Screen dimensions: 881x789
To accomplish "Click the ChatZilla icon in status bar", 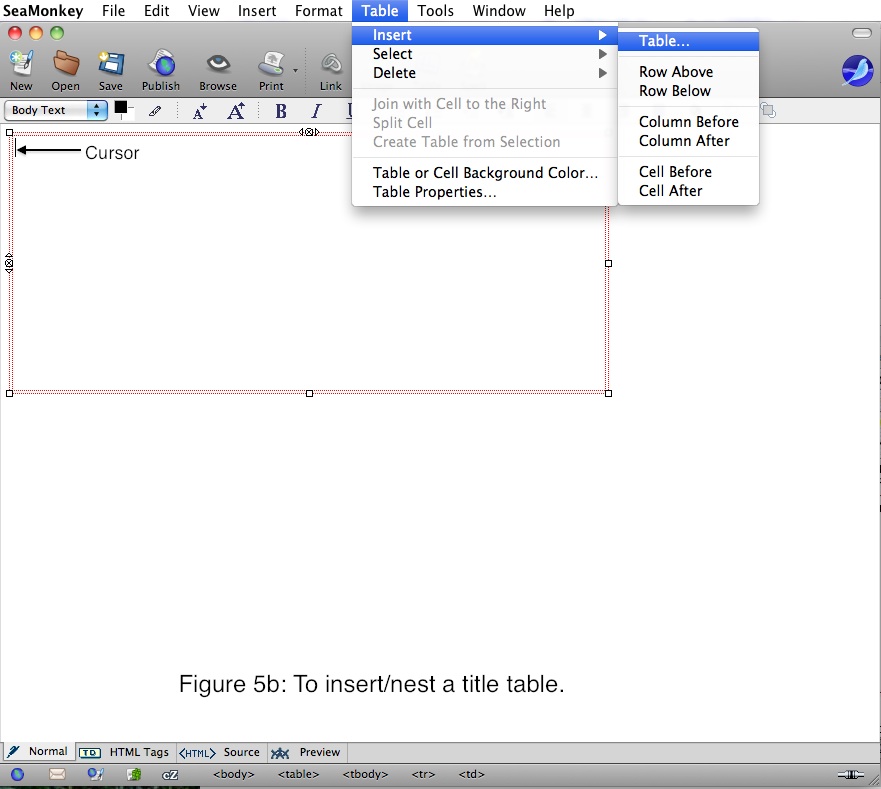I will click(170, 774).
